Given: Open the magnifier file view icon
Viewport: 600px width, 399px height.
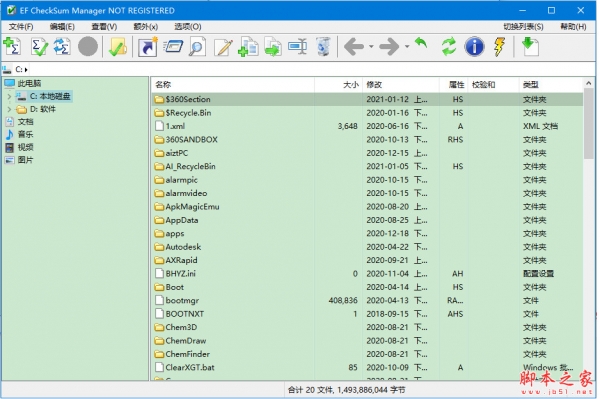Looking at the screenshot, I should click(197, 47).
